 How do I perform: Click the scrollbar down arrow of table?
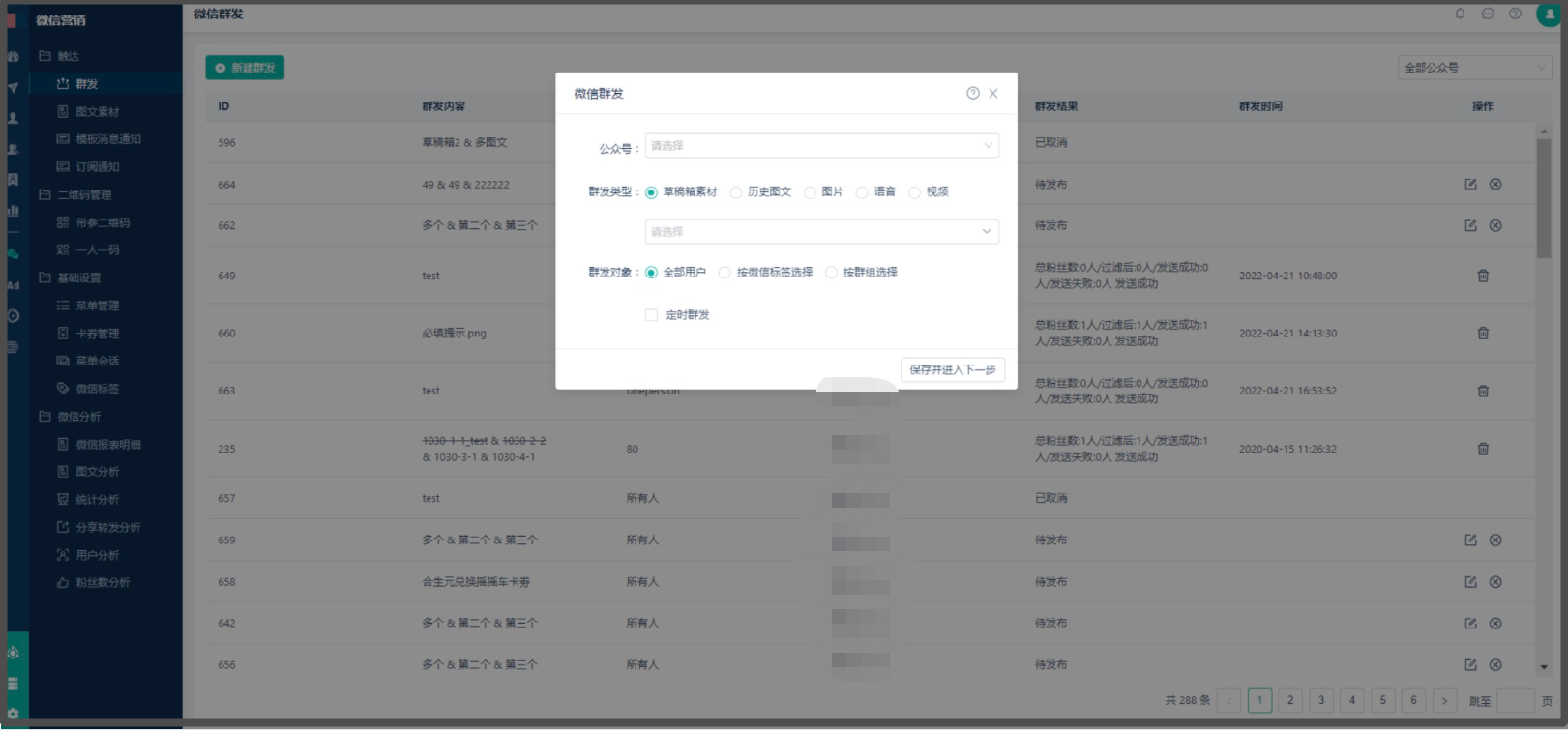(1544, 667)
